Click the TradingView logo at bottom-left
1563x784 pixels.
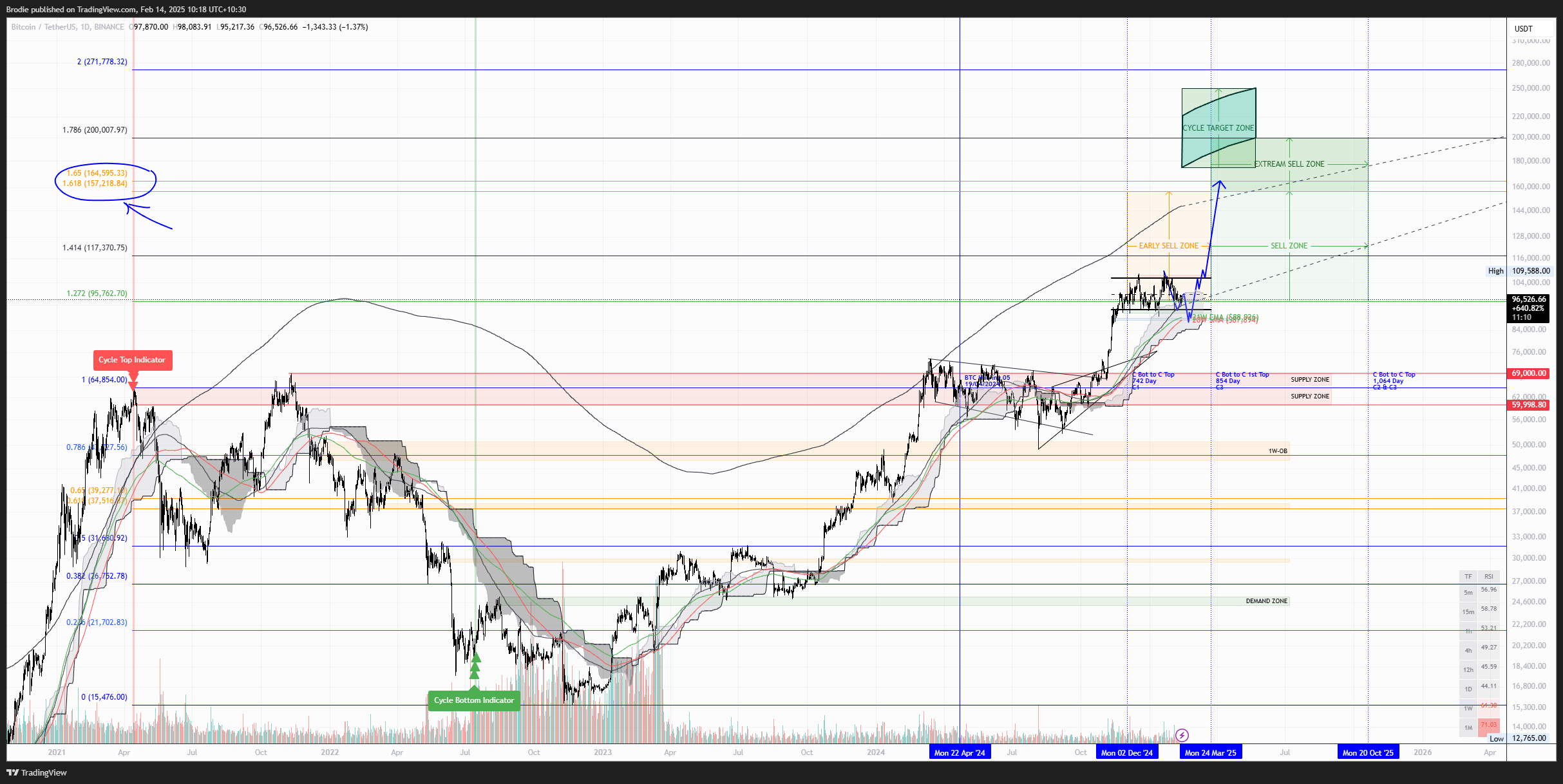tap(37, 772)
